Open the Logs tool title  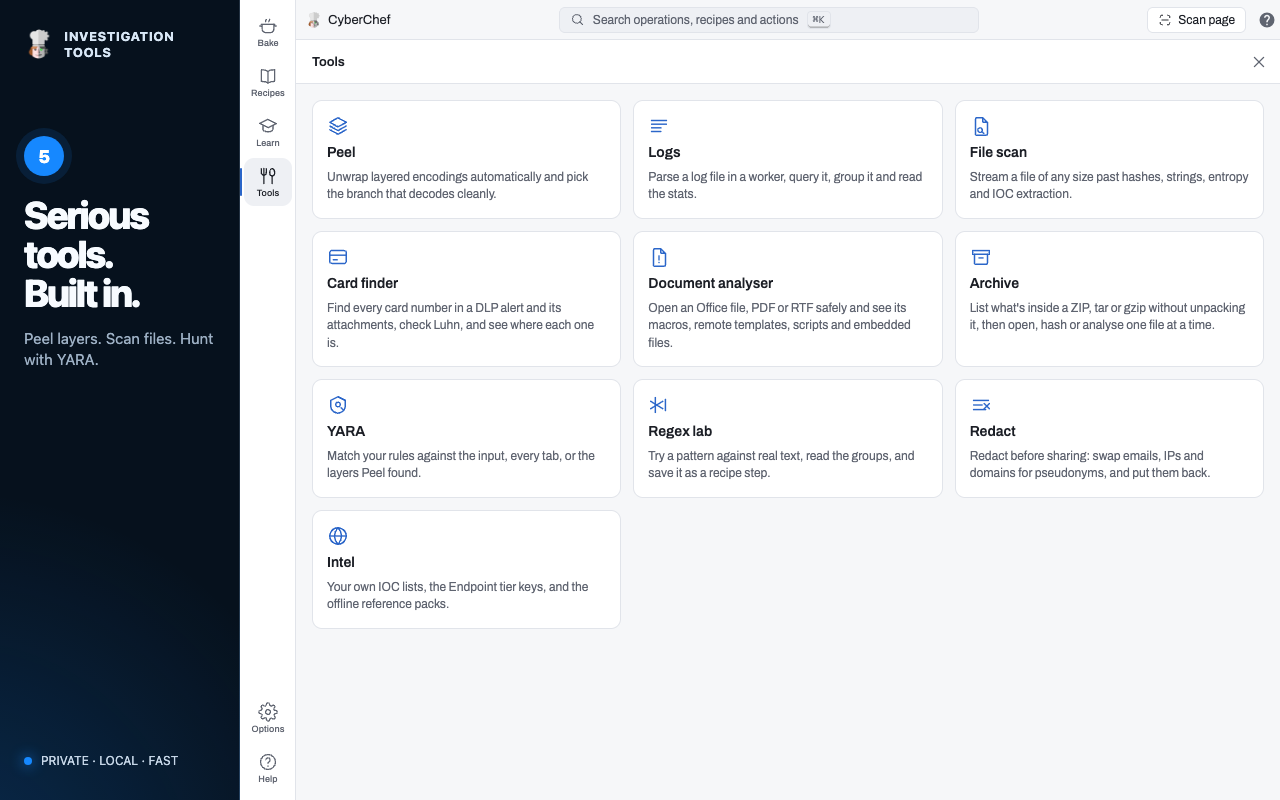pos(664,152)
